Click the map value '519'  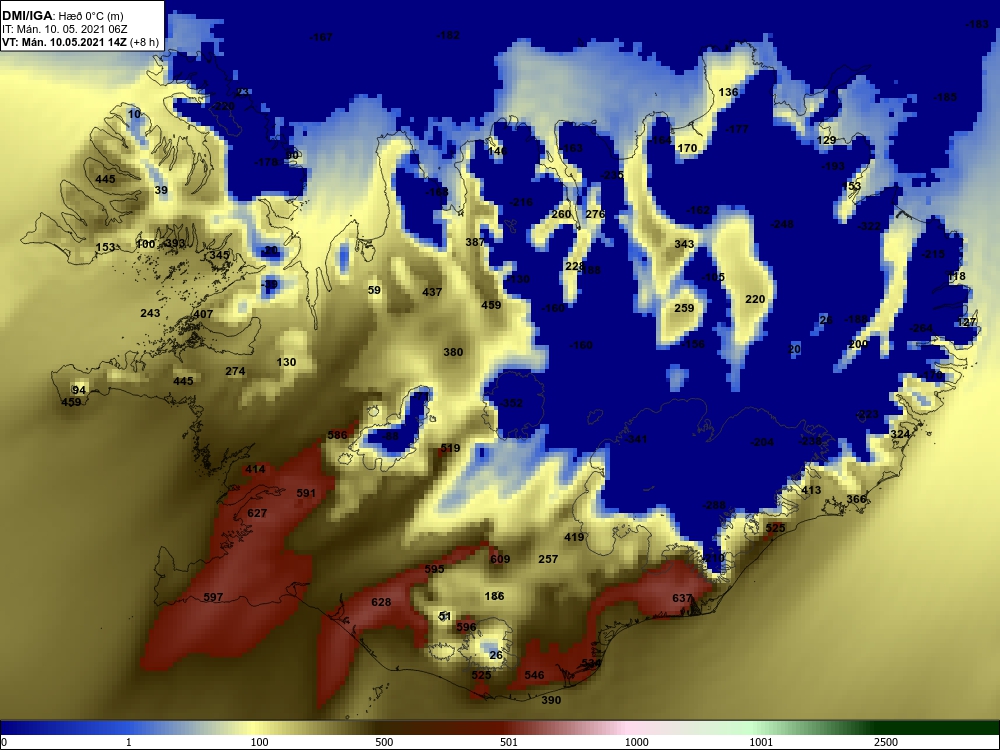click(x=450, y=448)
